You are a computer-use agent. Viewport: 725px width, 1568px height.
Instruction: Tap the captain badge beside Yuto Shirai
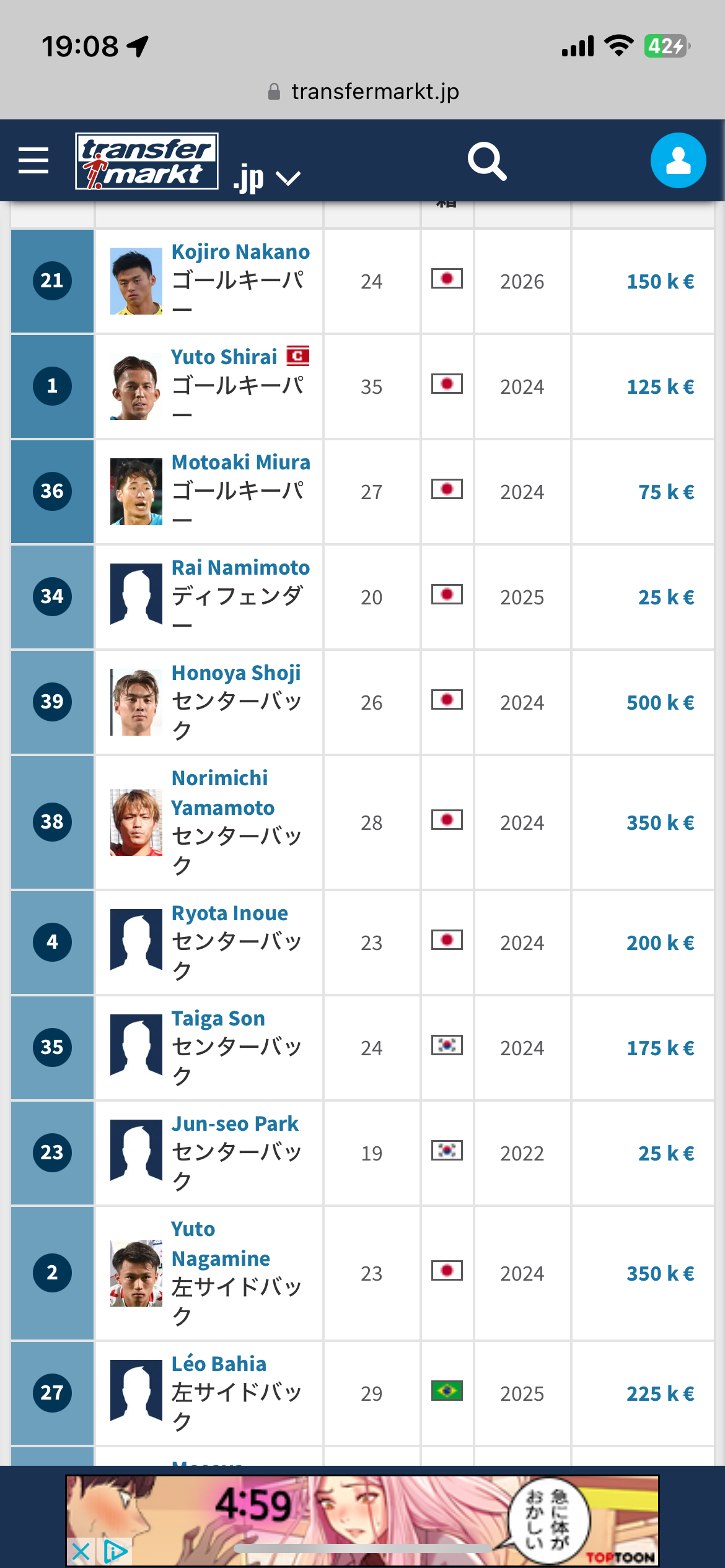point(297,356)
